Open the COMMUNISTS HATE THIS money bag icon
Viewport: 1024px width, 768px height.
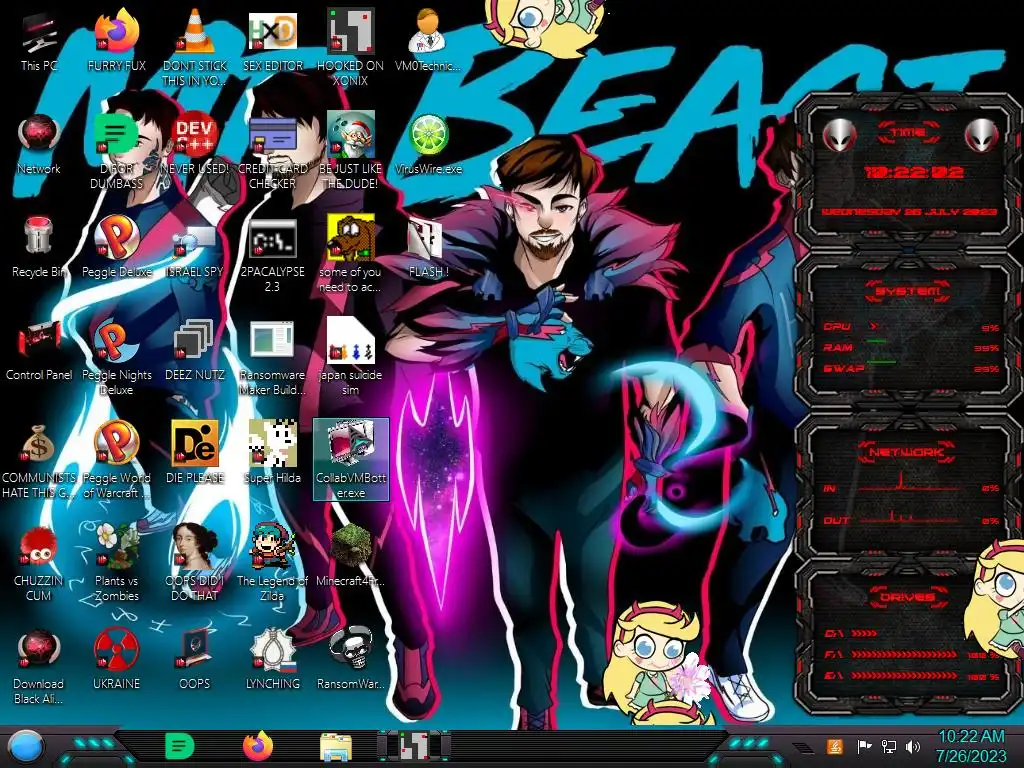[x=39, y=460]
